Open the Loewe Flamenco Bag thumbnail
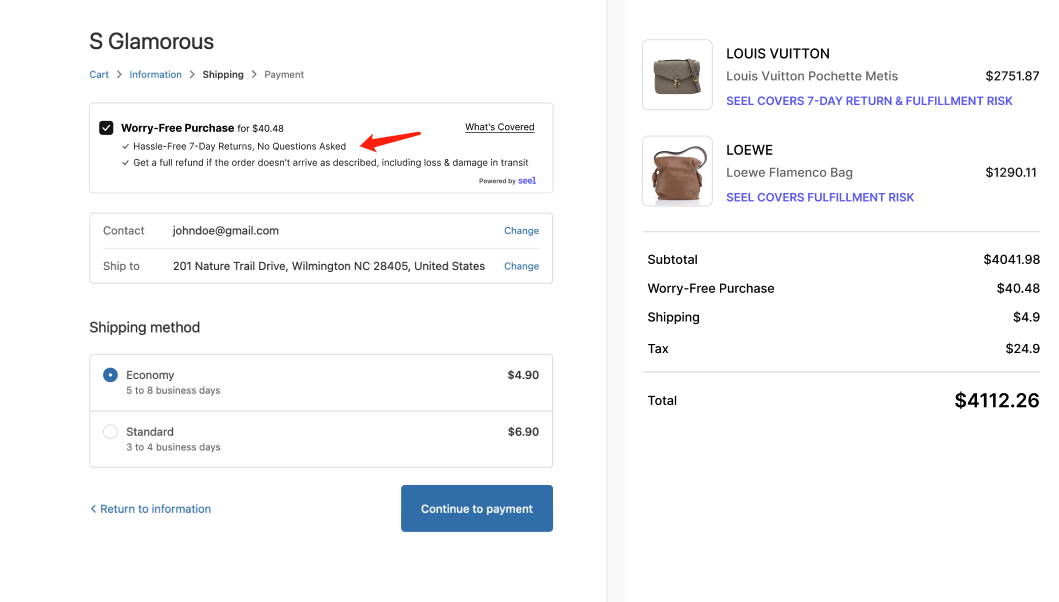1059x602 pixels. point(677,171)
